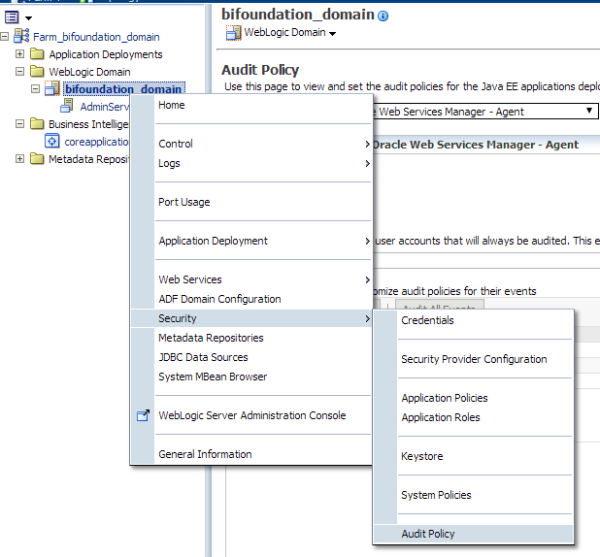Click the WebLogic Domain folder icon
Viewport: 600px width, 557px height.
click(37, 71)
